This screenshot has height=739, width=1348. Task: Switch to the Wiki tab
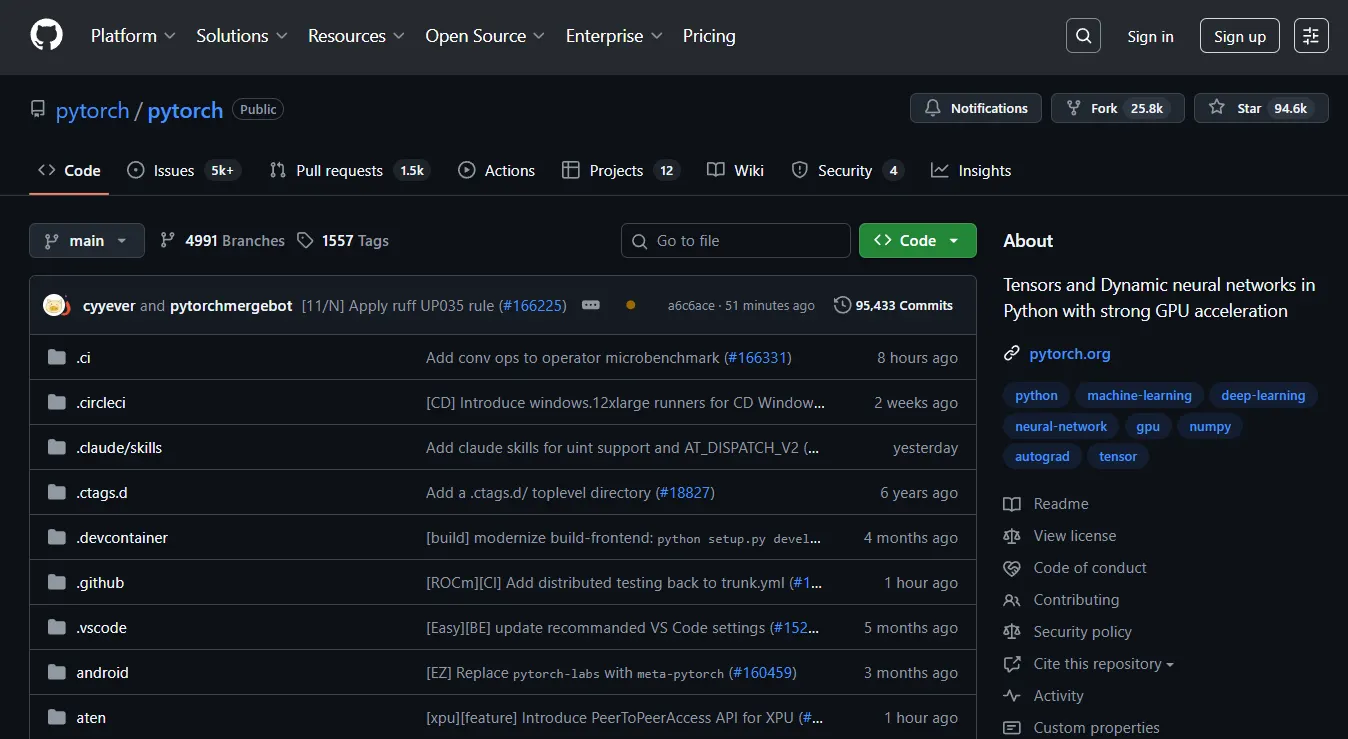[735, 170]
